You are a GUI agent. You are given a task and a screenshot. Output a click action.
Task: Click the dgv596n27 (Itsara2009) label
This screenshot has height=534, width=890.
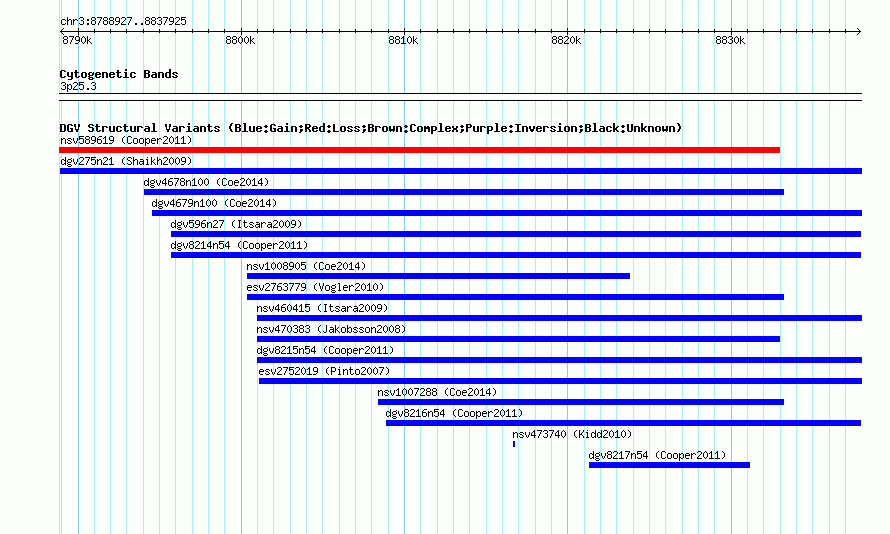point(236,224)
